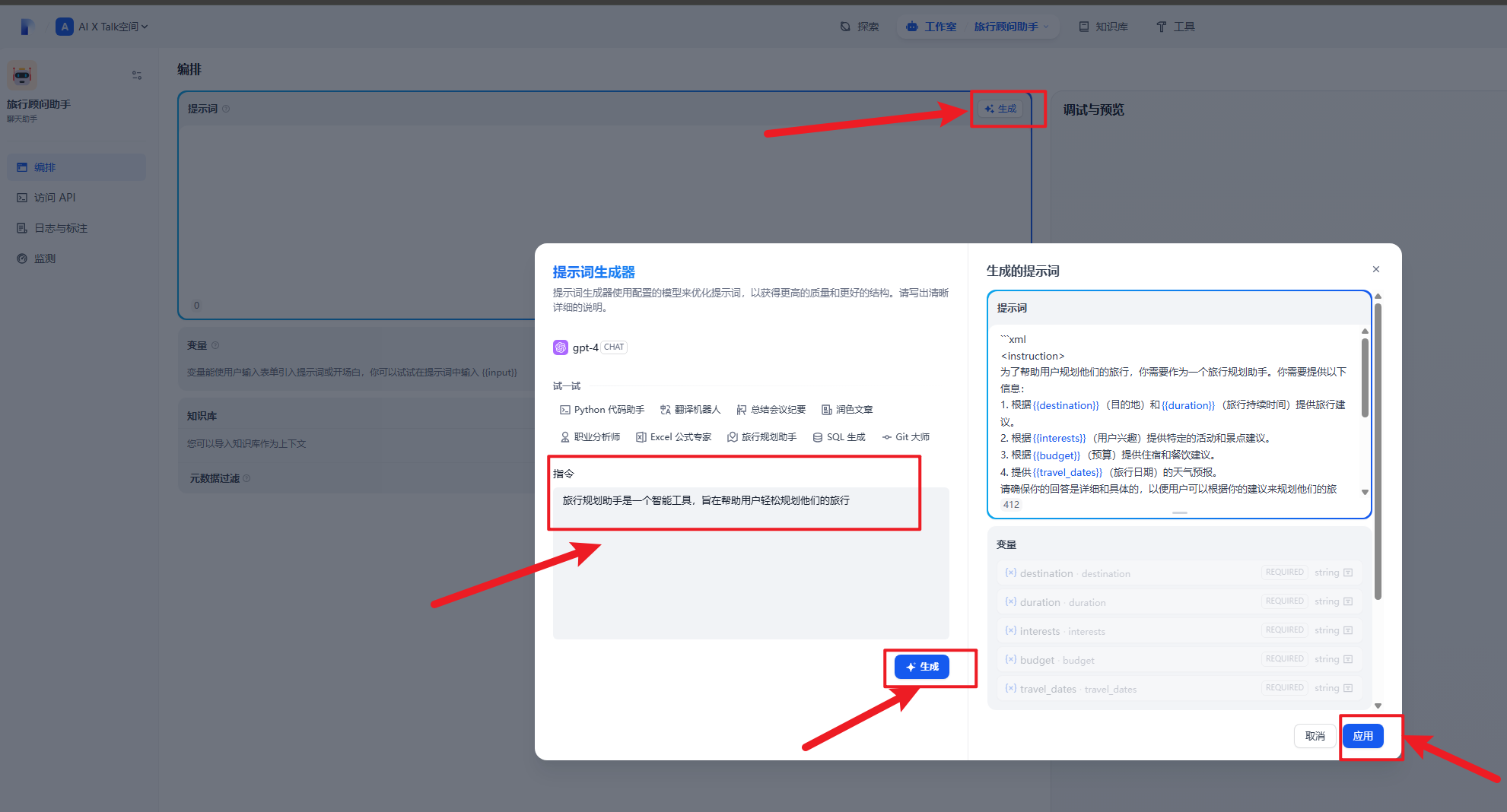This screenshot has width=1507, height=812.
Task: Click the robot app avatar icon
Action: [22, 75]
